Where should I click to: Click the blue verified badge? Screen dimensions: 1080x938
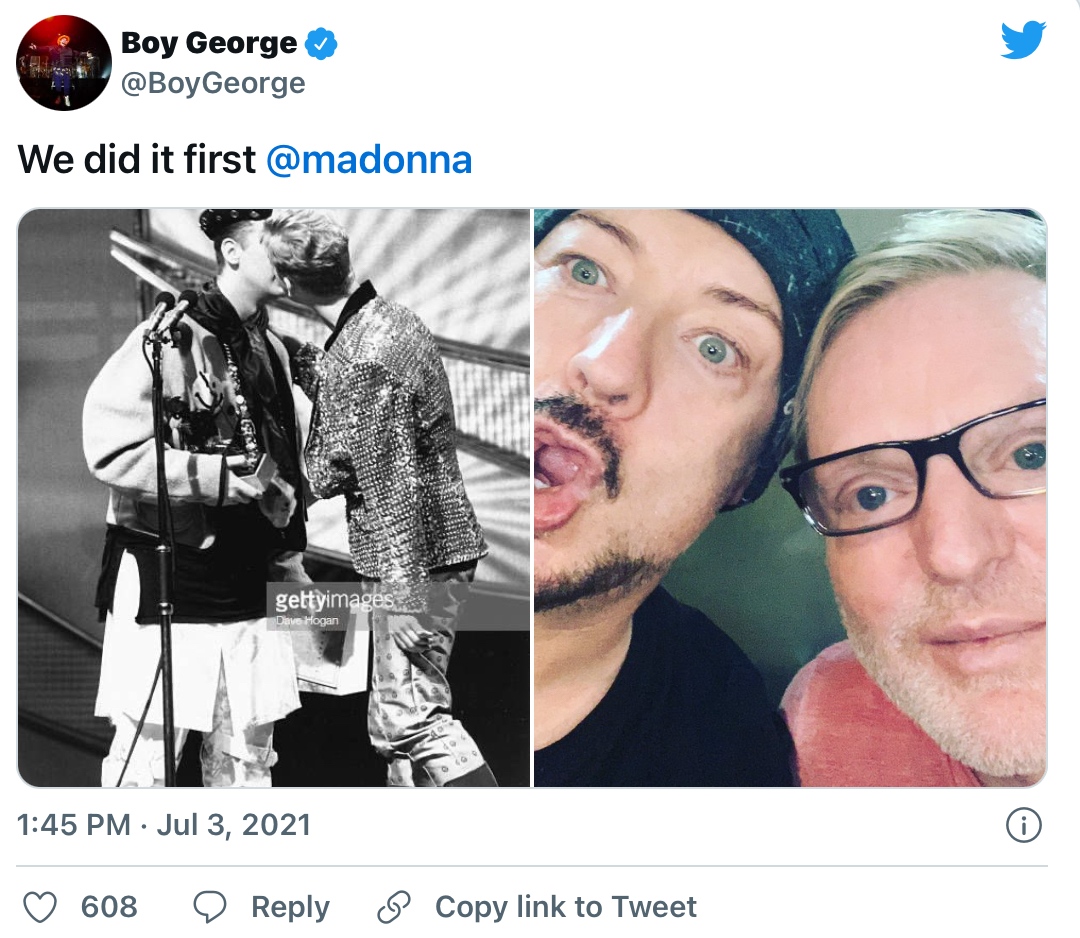tap(320, 43)
